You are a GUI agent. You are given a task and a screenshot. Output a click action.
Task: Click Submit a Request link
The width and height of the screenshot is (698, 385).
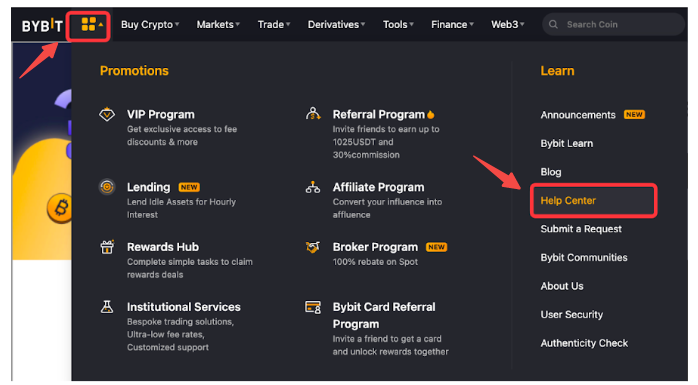point(581,229)
